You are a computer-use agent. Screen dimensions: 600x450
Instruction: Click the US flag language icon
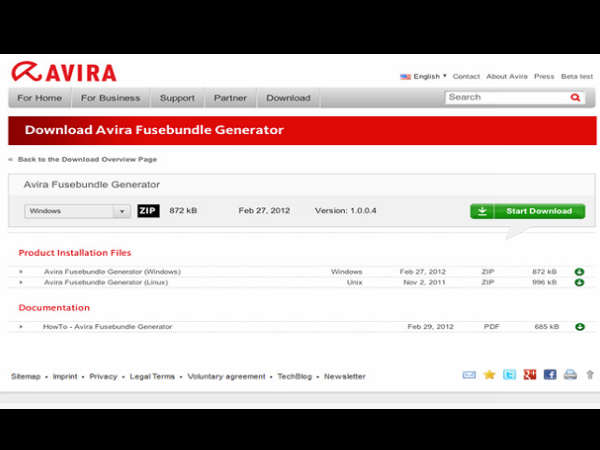(x=405, y=77)
